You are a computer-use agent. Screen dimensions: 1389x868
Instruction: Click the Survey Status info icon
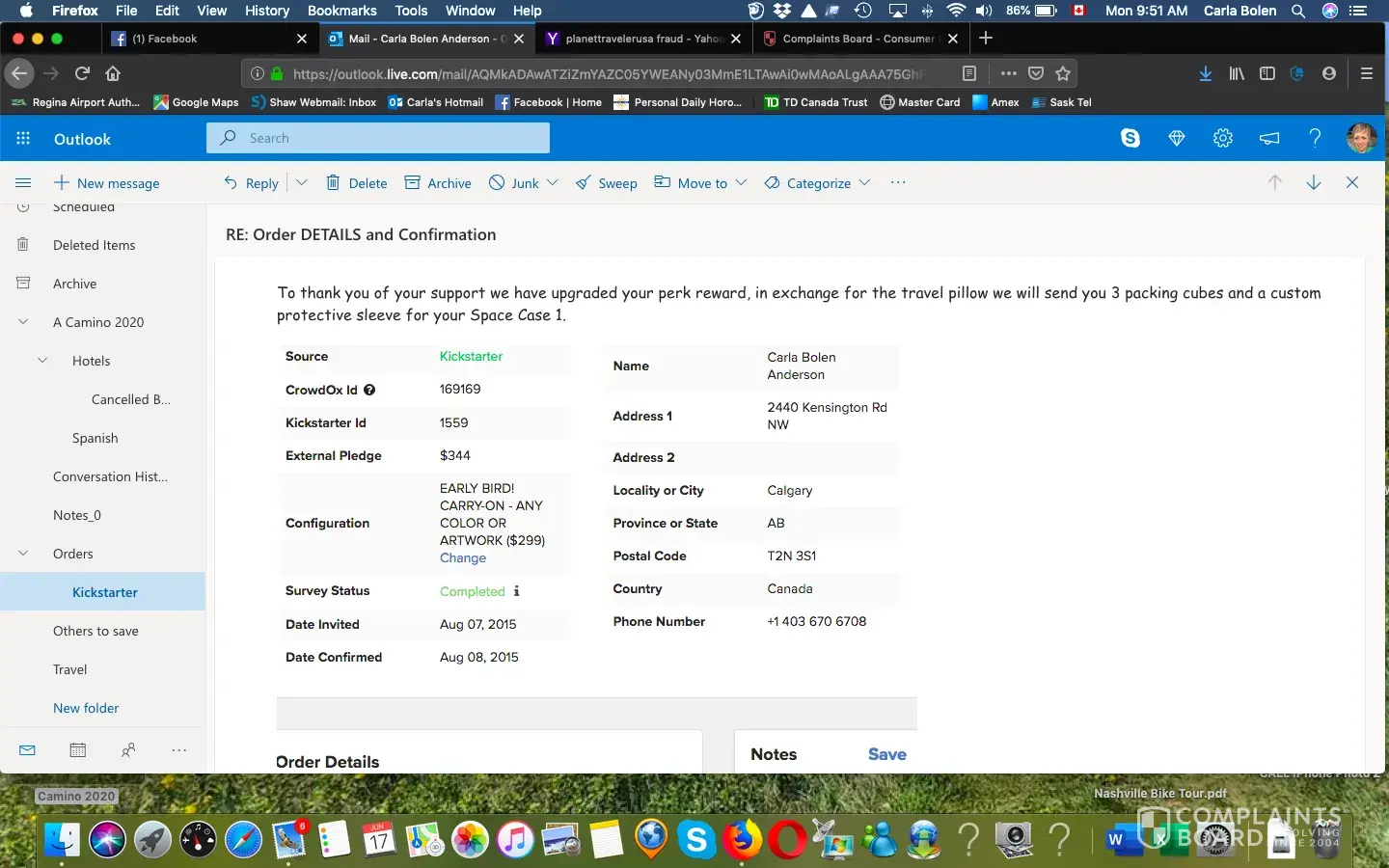click(516, 591)
